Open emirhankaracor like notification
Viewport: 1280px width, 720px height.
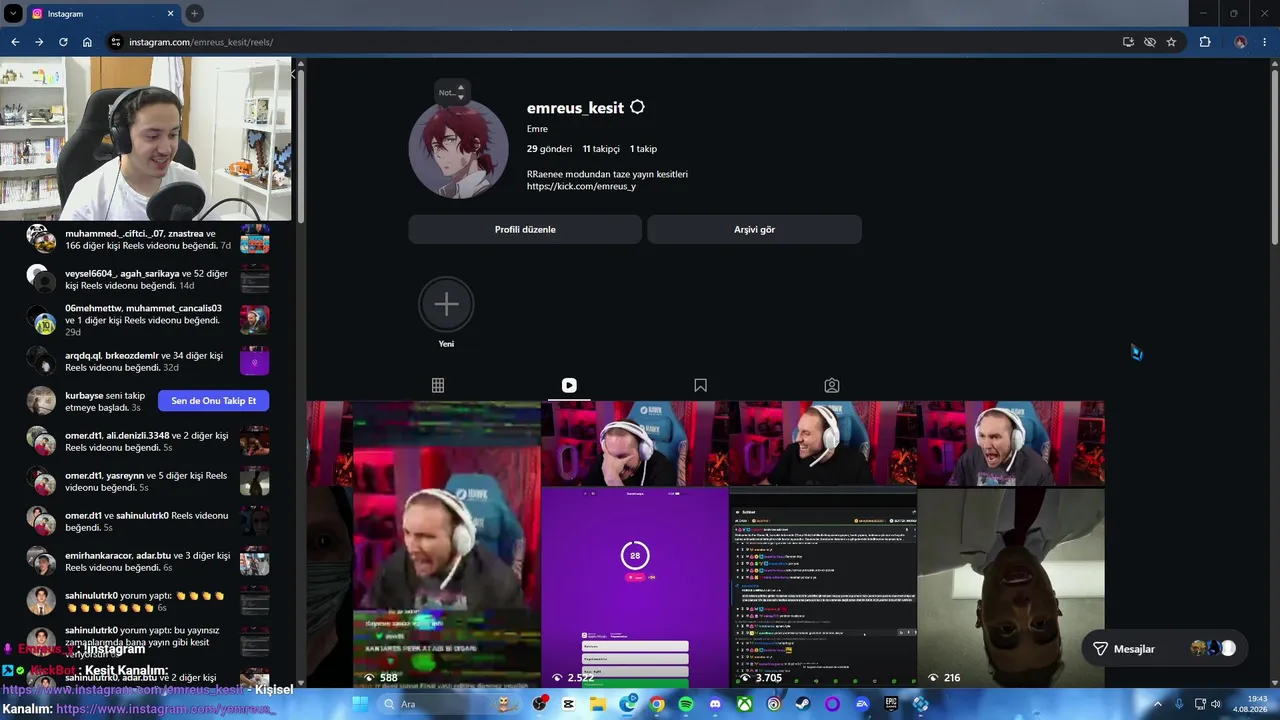(x=147, y=561)
